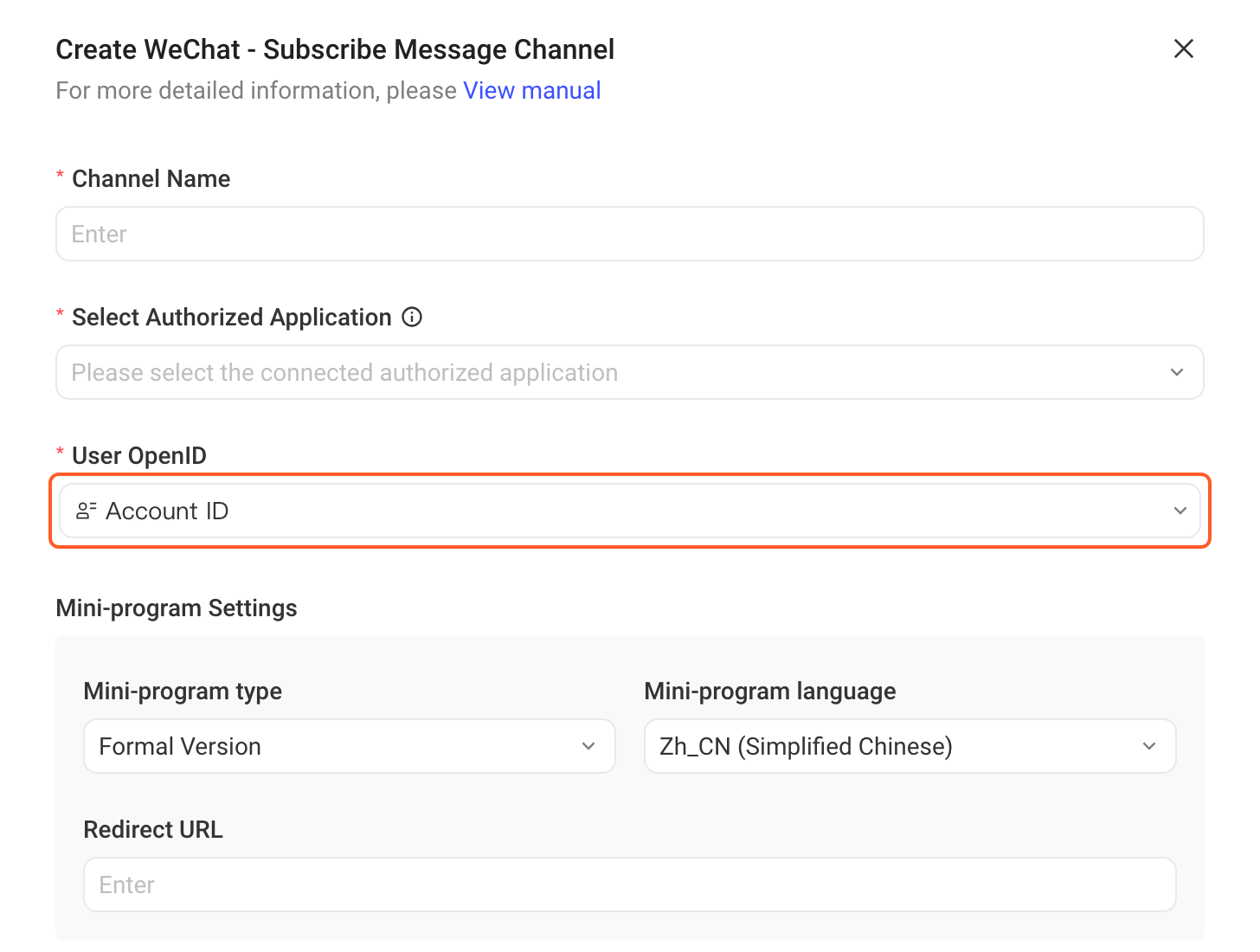This screenshot has height=952, width=1260.
Task: Click the Account ID person icon
Action: point(86,511)
